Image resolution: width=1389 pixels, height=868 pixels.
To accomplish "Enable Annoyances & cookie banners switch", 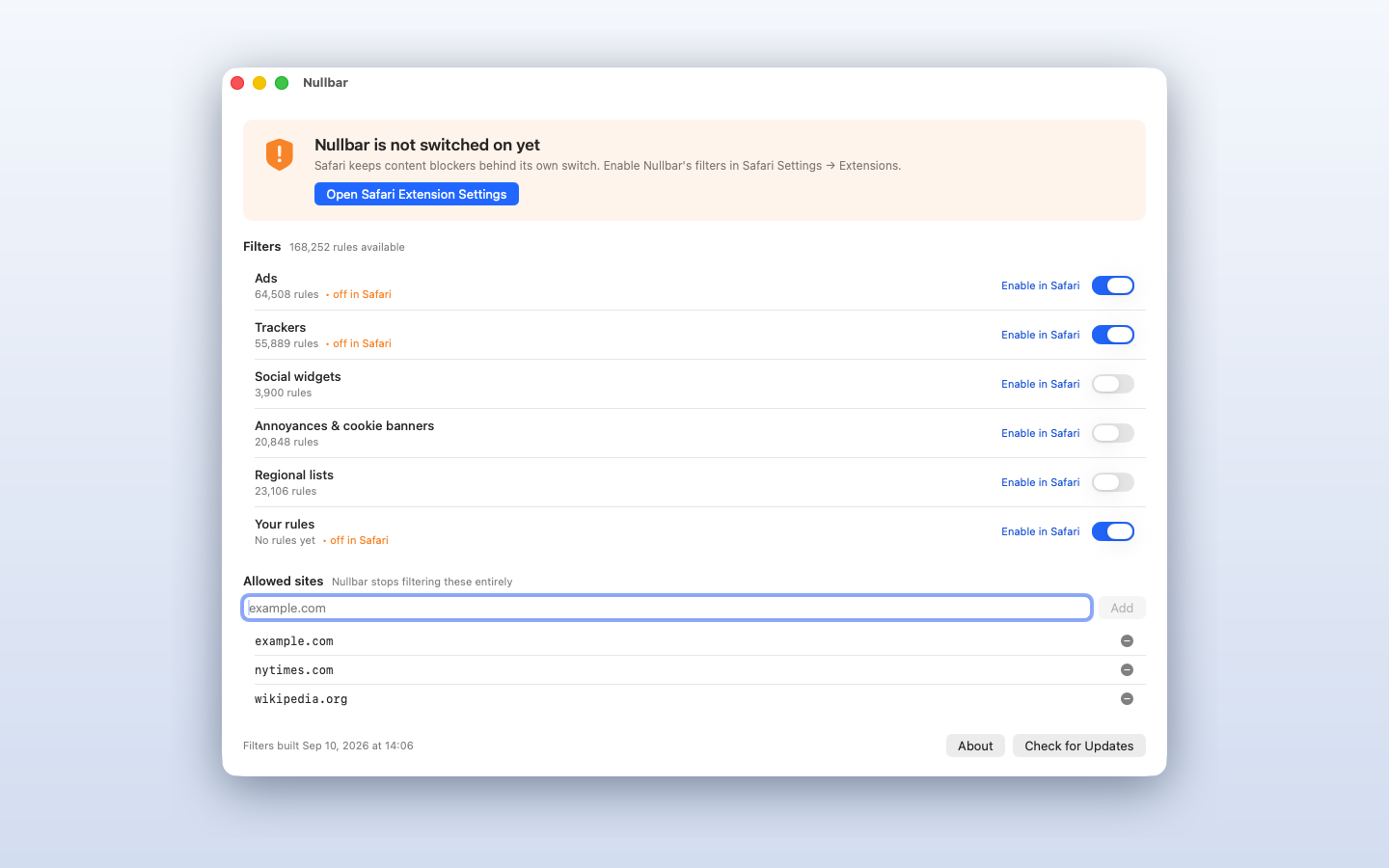I will click(x=1113, y=433).
